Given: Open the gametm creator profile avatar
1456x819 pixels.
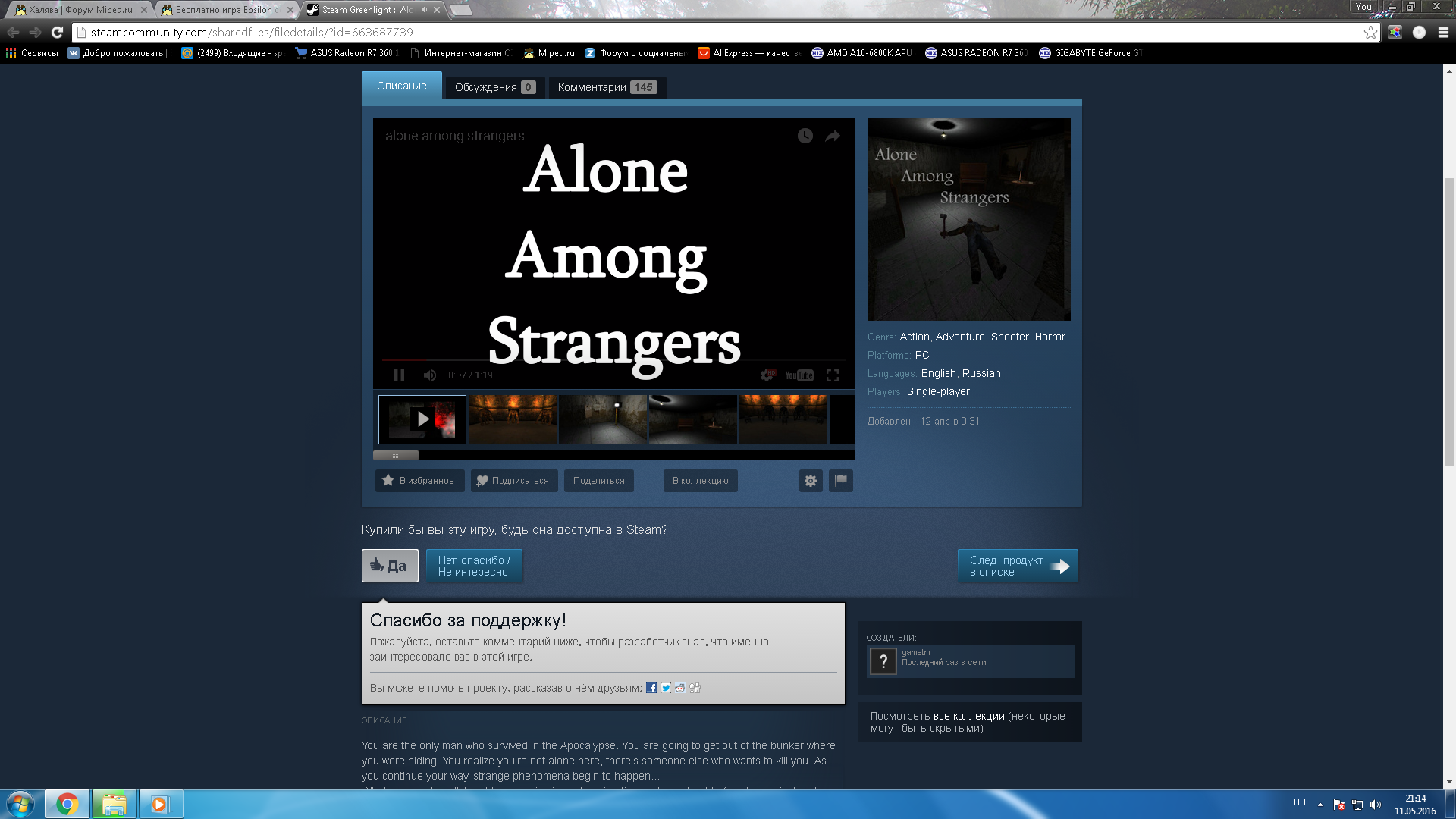Looking at the screenshot, I should 883,661.
